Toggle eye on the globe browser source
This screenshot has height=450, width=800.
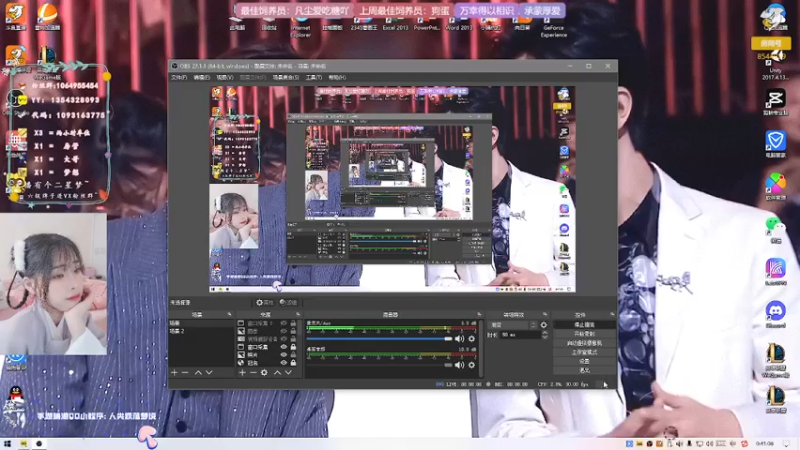(284, 363)
